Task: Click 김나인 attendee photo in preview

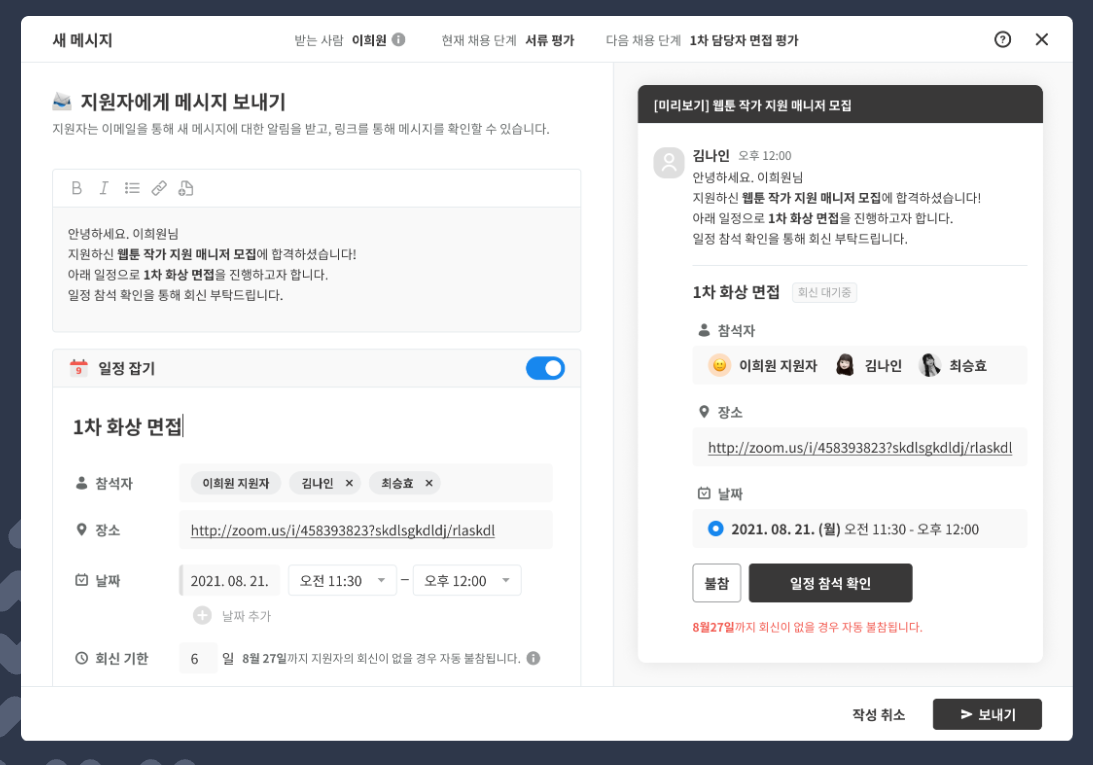Action: pyautogui.click(x=845, y=365)
